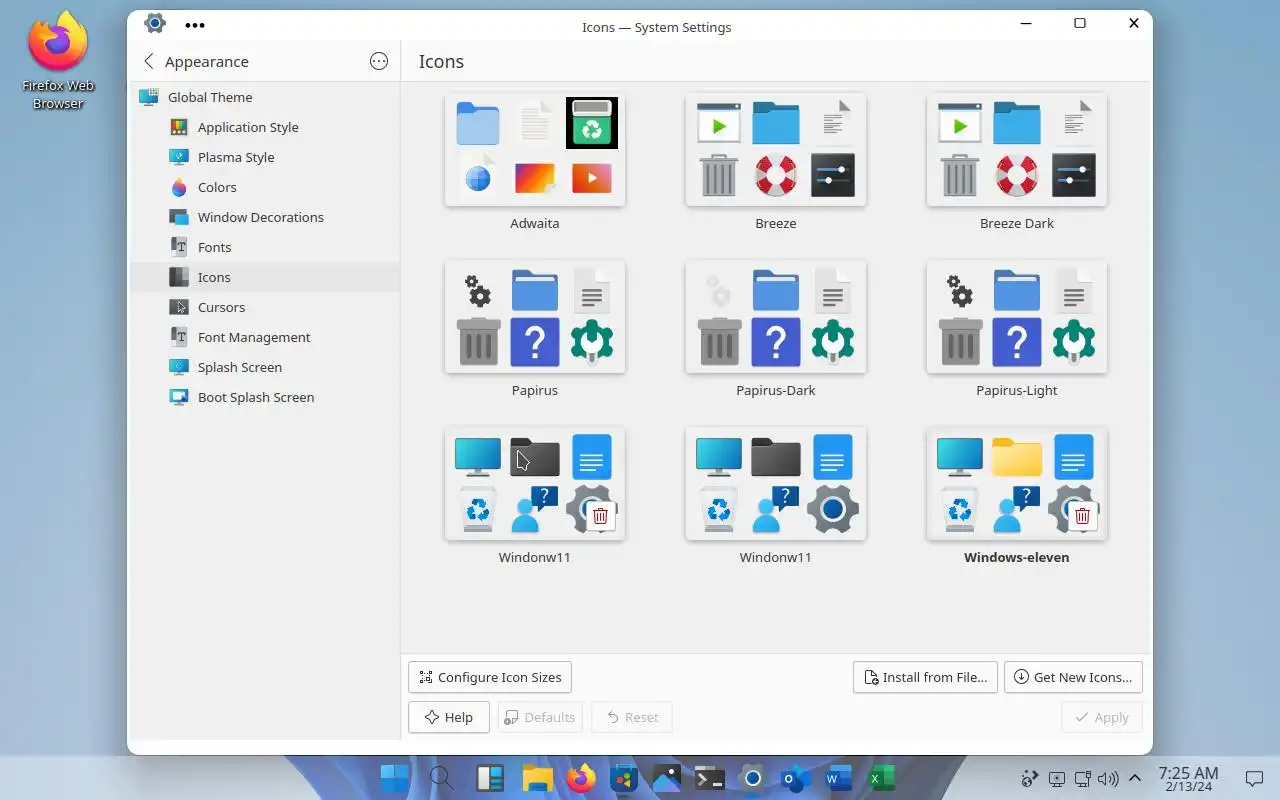Go to the Colors settings page

[265, 187]
